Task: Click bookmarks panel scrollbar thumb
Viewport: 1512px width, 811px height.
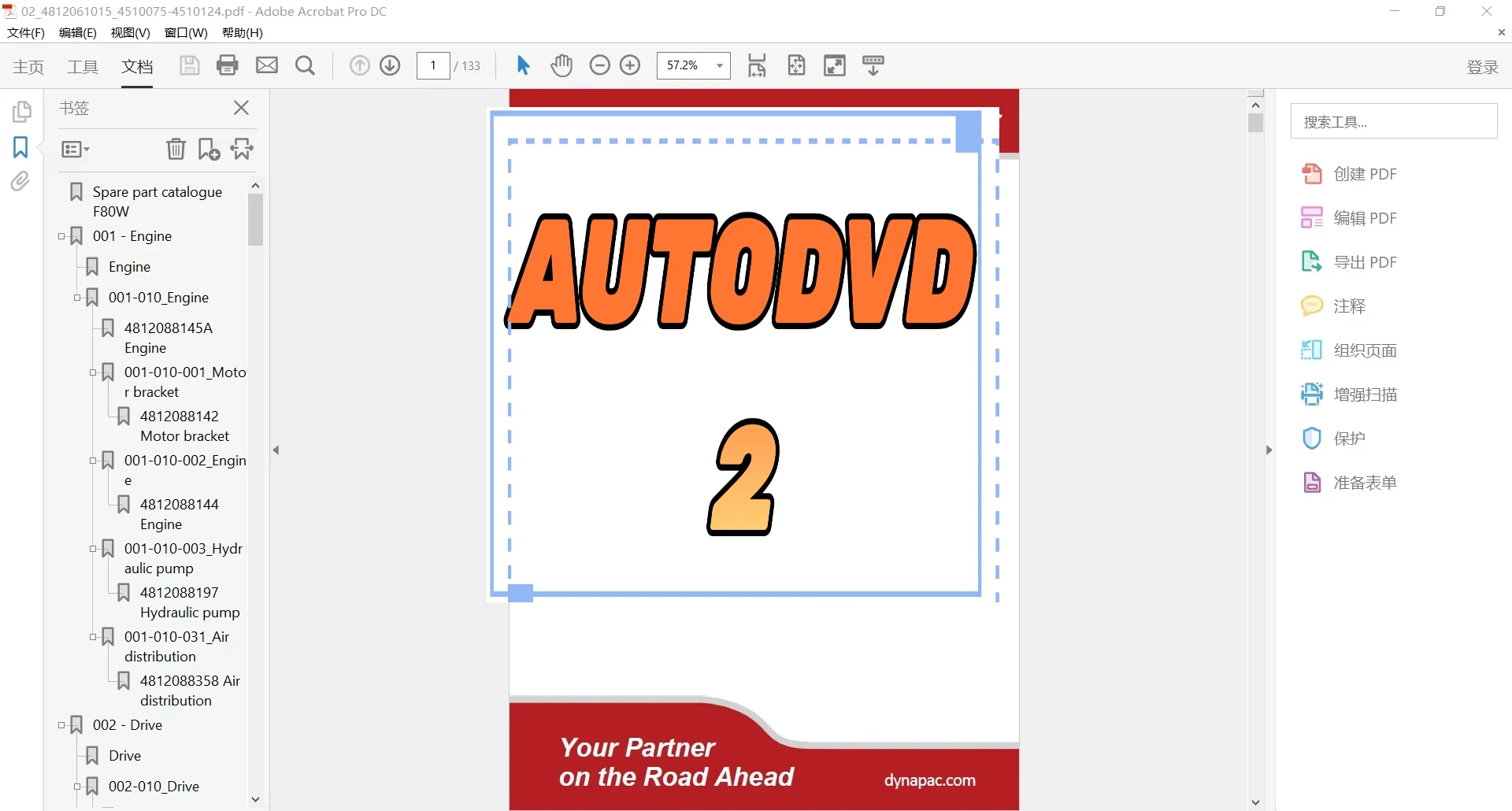Action: 255,220
